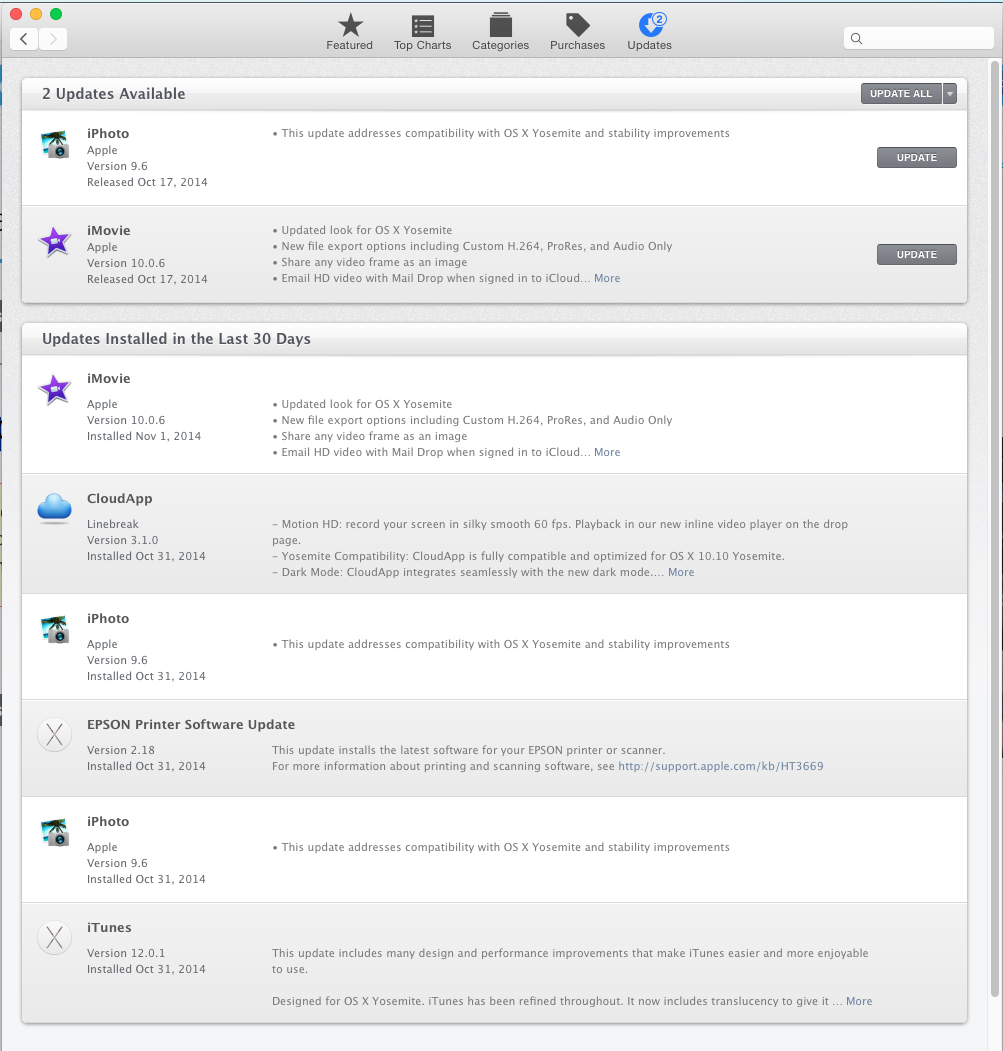Screen dimensions: 1003x1051
Task: Click 'Updates Installed in the Last 30 Days' heading
Action: coord(176,339)
